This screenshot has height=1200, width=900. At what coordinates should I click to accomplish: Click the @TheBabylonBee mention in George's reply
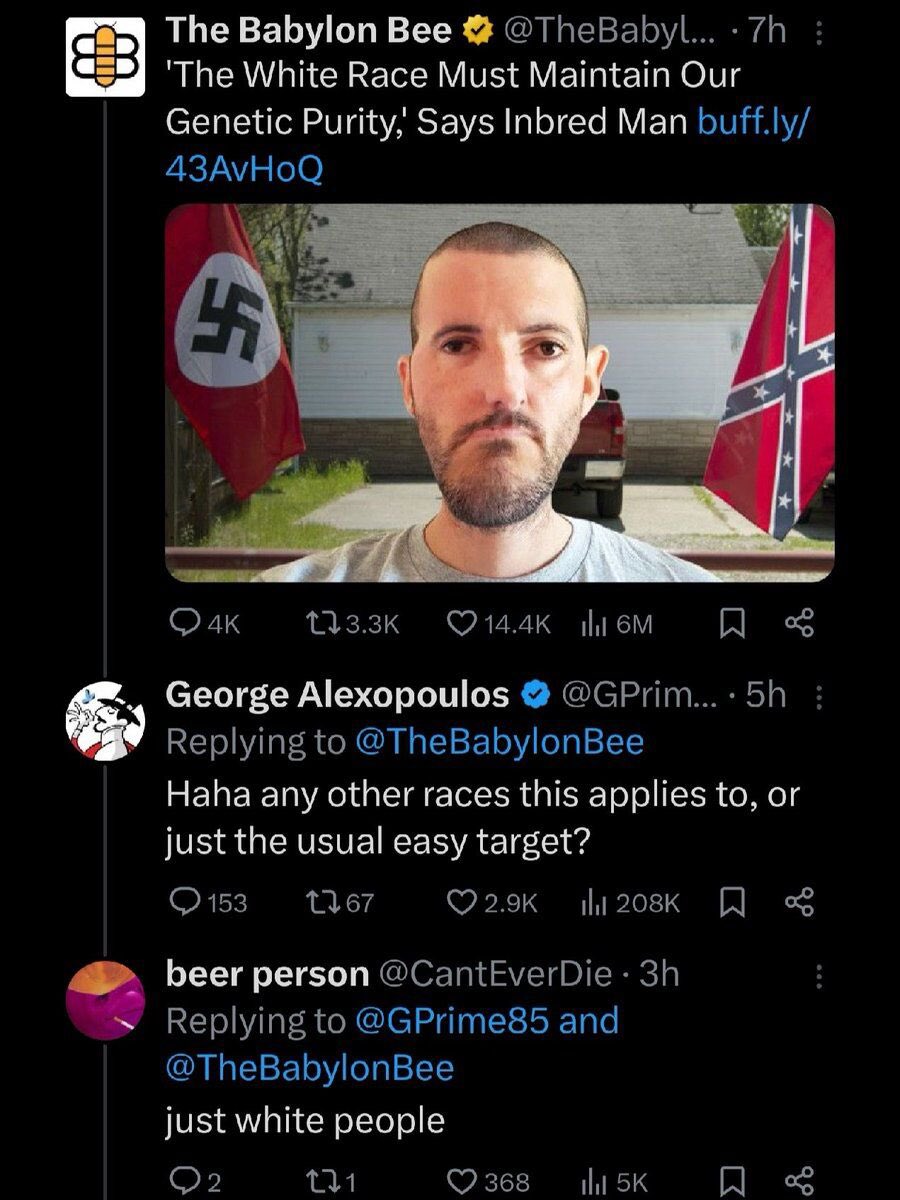500,741
